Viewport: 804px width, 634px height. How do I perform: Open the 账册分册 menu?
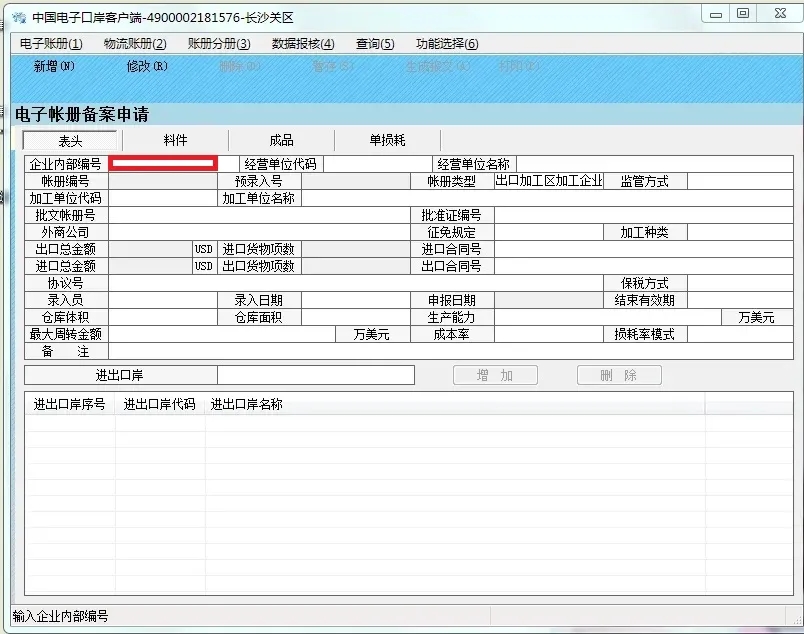pos(218,44)
